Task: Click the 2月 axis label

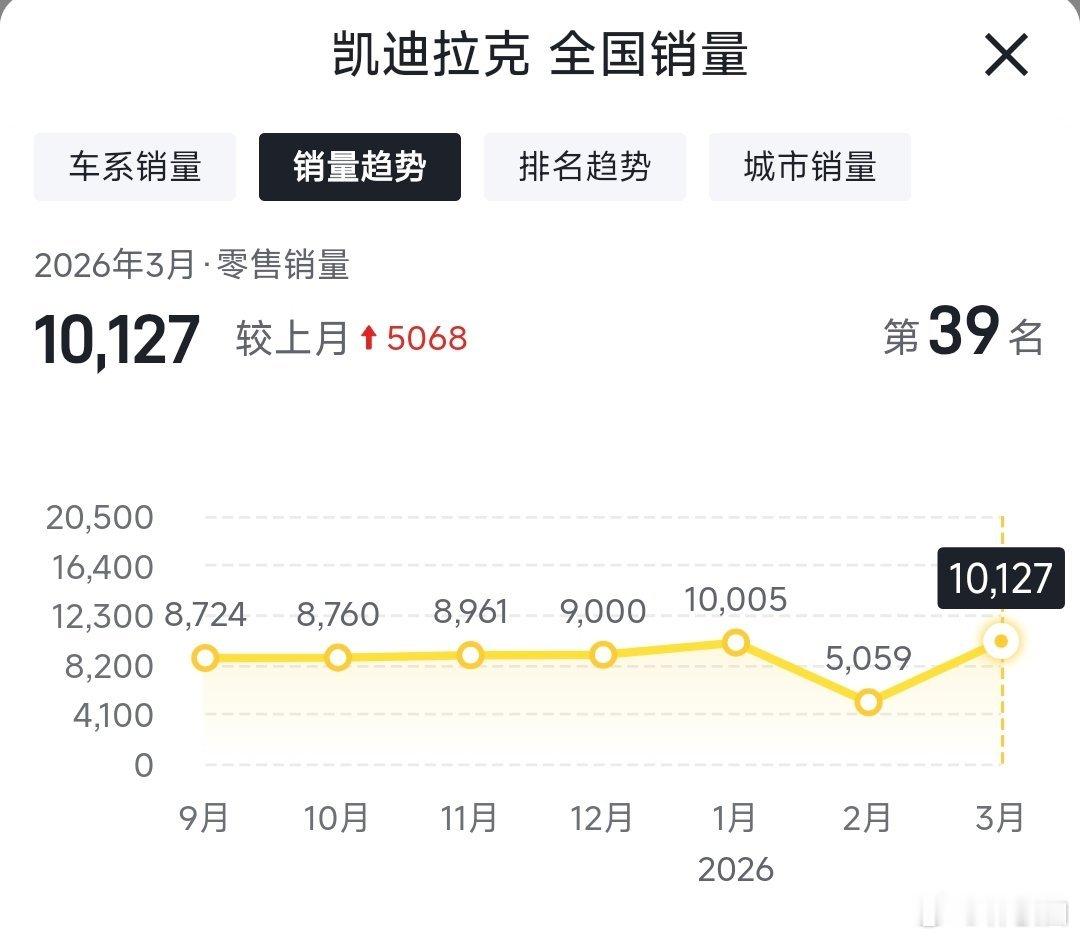Action: (x=867, y=818)
